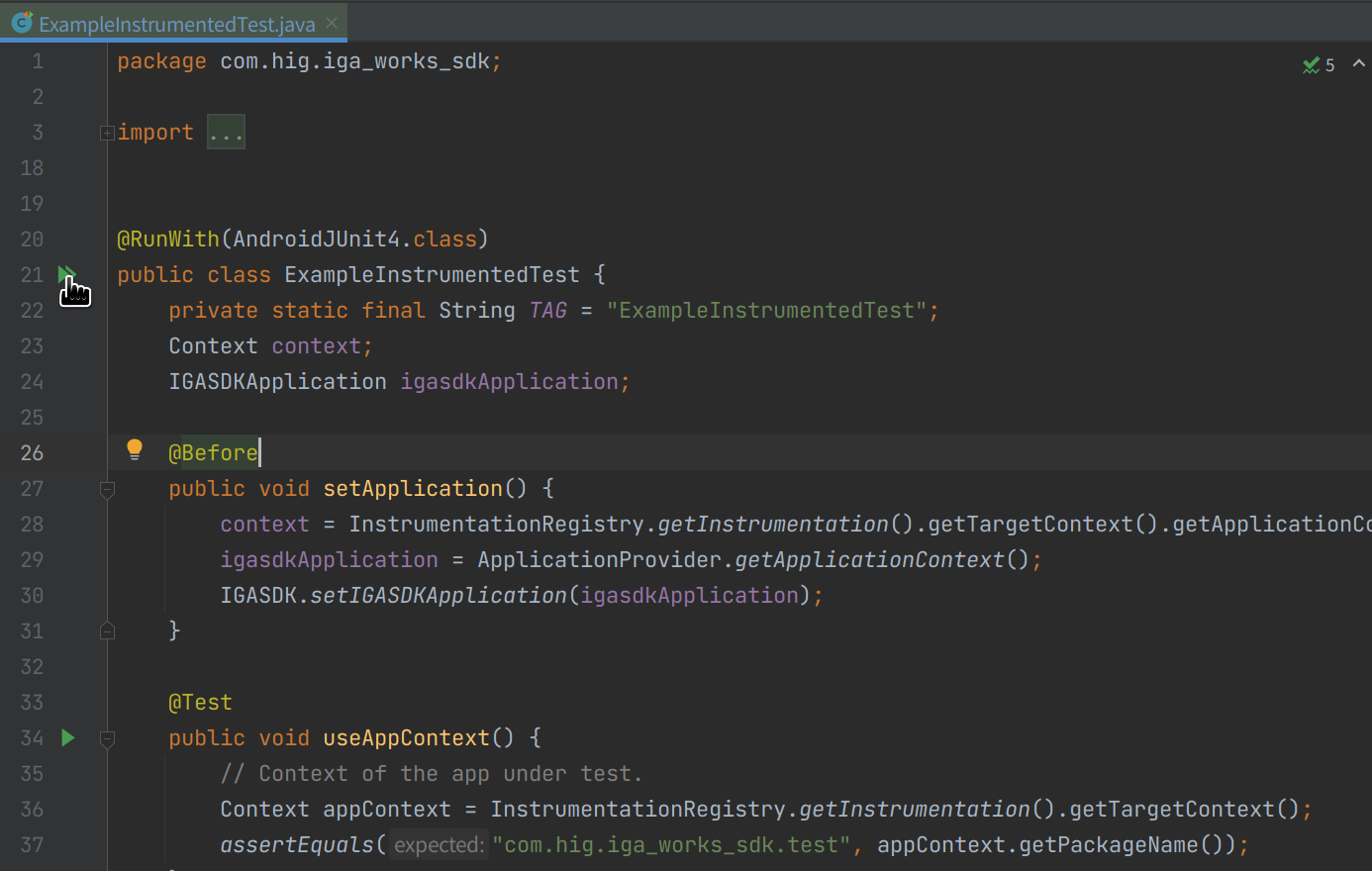Click the previous highlighted error arrow
1372x871 pixels.
(1359, 63)
